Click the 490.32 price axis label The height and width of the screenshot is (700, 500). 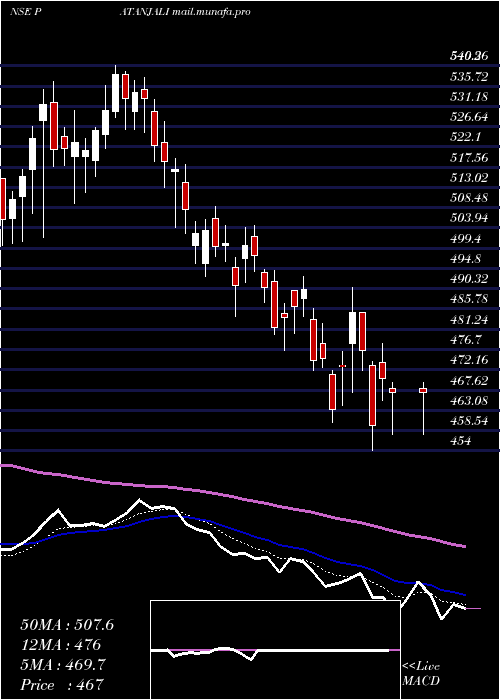pyautogui.click(x=469, y=279)
